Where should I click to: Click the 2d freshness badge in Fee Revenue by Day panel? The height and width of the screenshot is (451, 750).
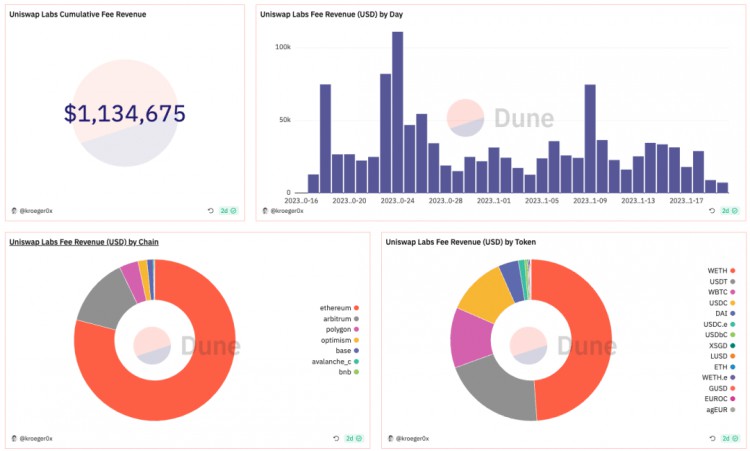point(730,210)
